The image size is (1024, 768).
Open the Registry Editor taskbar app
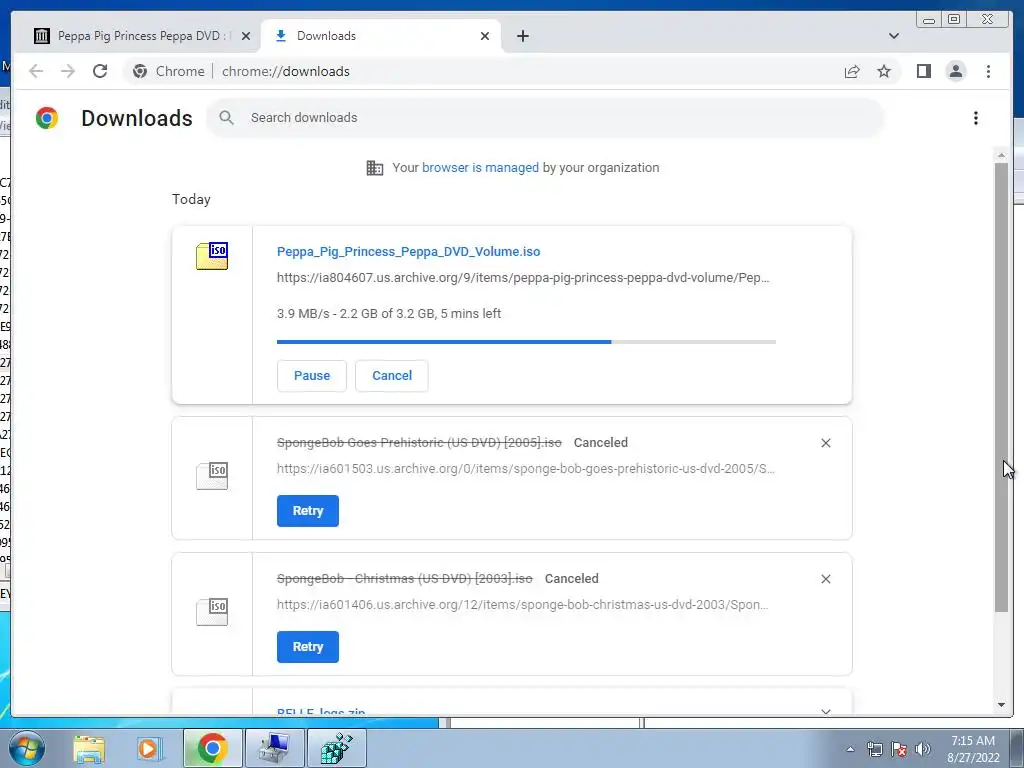[336, 748]
